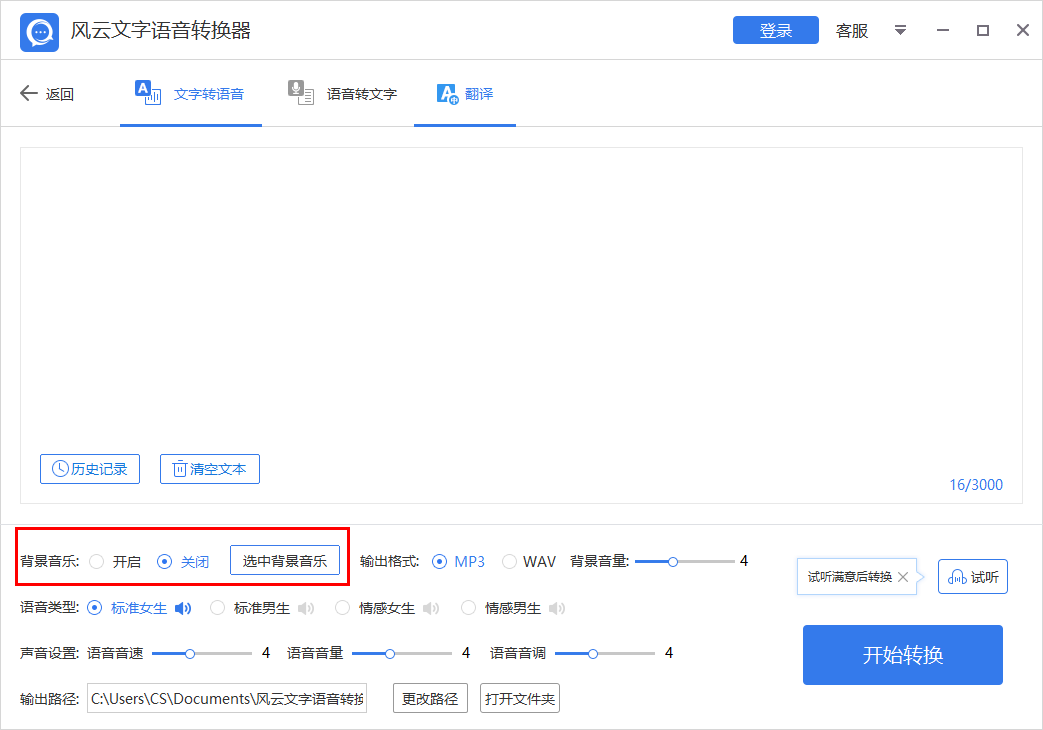Click the 选中背景音乐 button
Viewport: 1043px width, 730px height.
pyautogui.click(x=286, y=561)
